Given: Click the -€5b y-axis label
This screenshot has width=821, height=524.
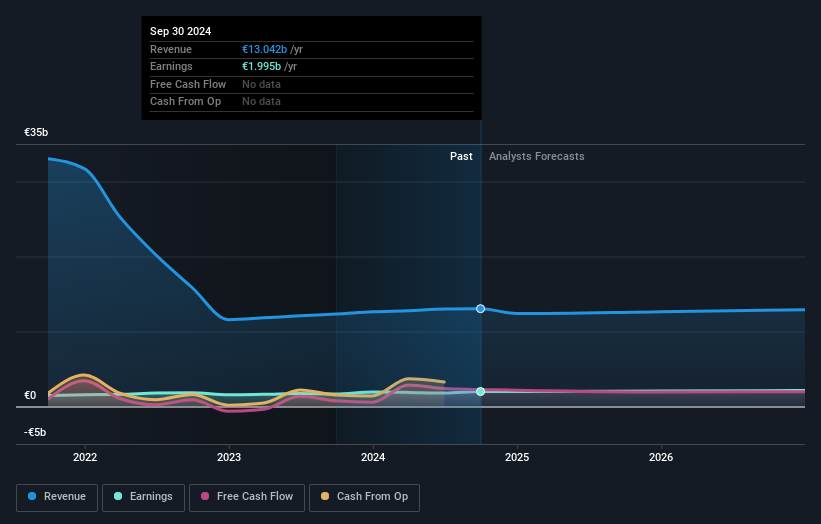Looking at the screenshot, I should tap(35, 432).
